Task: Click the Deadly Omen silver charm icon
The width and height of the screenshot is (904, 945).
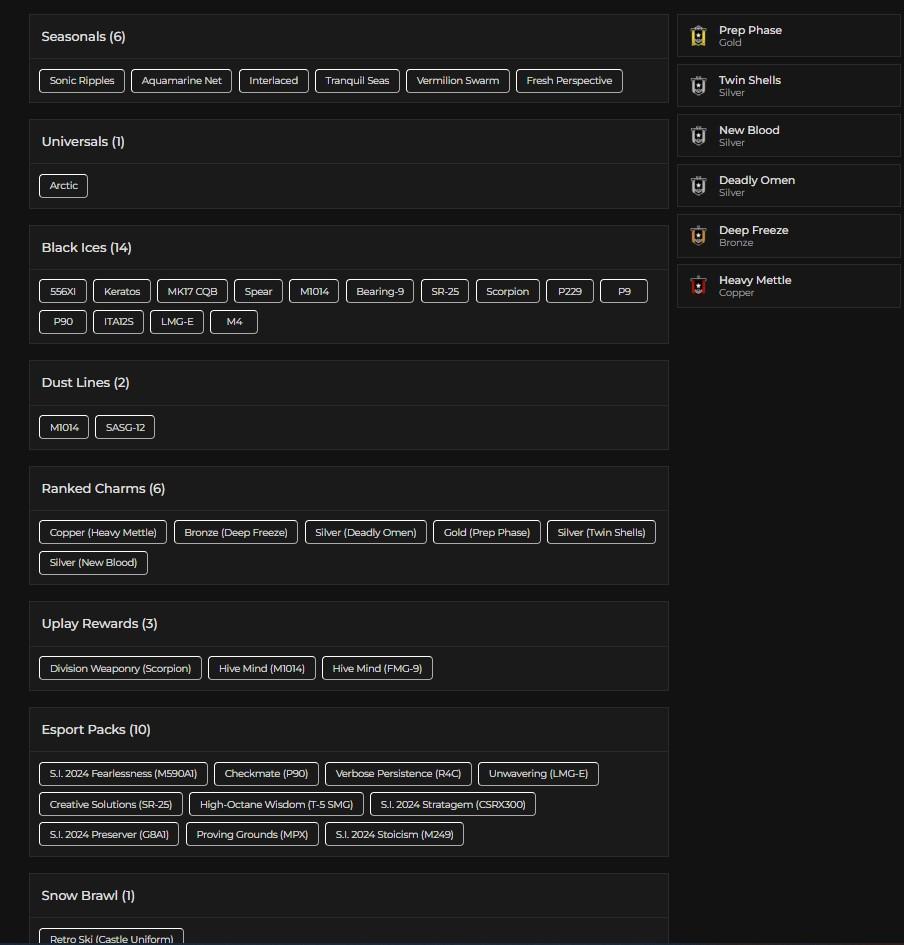Action: (x=698, y=187)
